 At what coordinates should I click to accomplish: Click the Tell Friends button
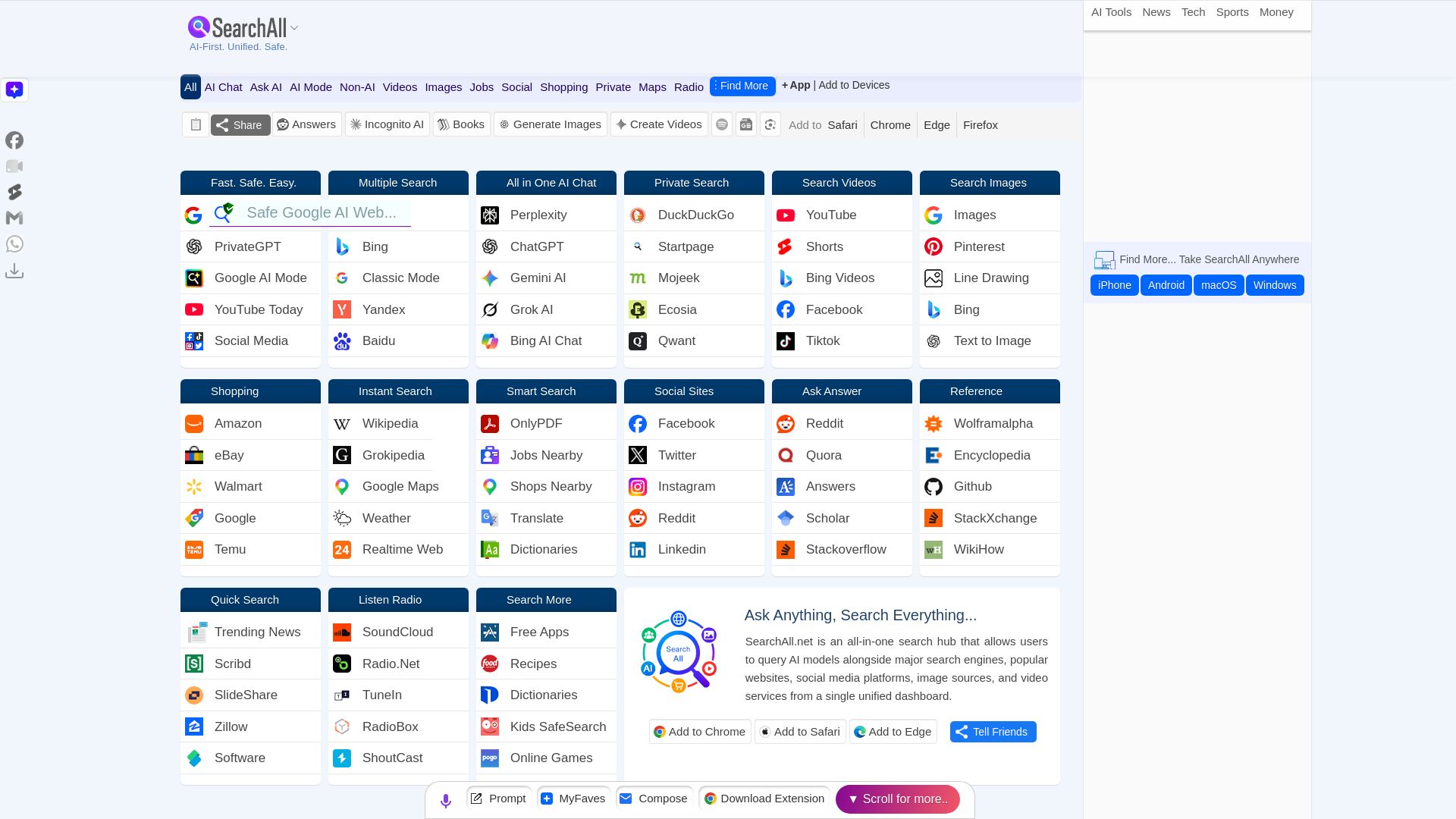tap(993, 732)
